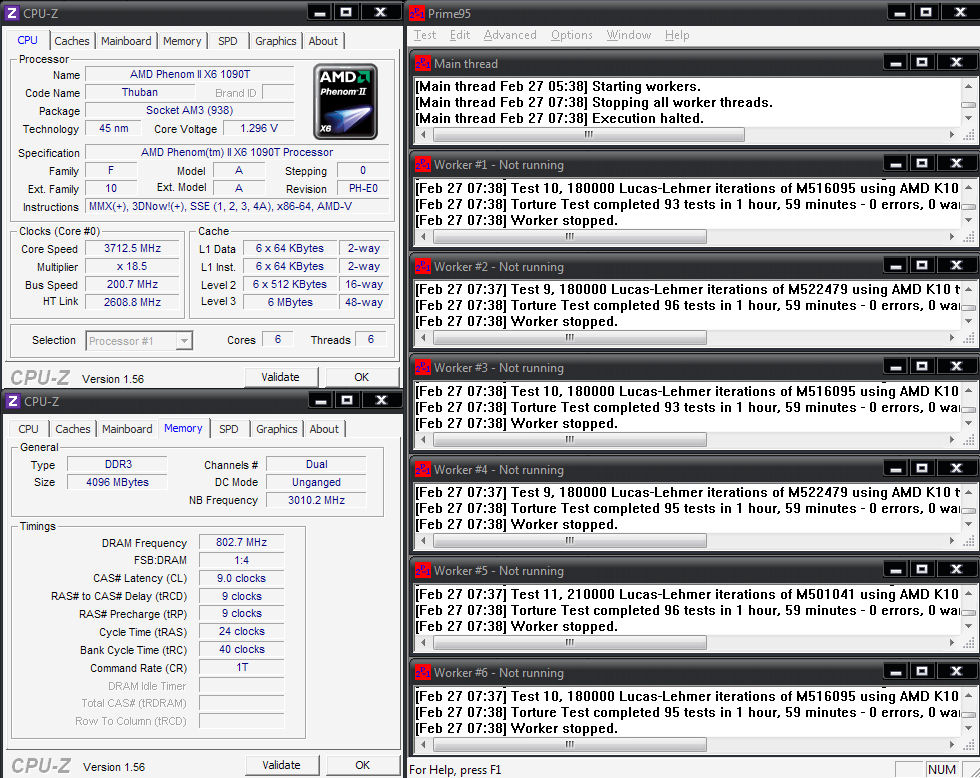
Task: Click the processor Name field AMD Phenom II X6 1090T
Action: [189, 74]
